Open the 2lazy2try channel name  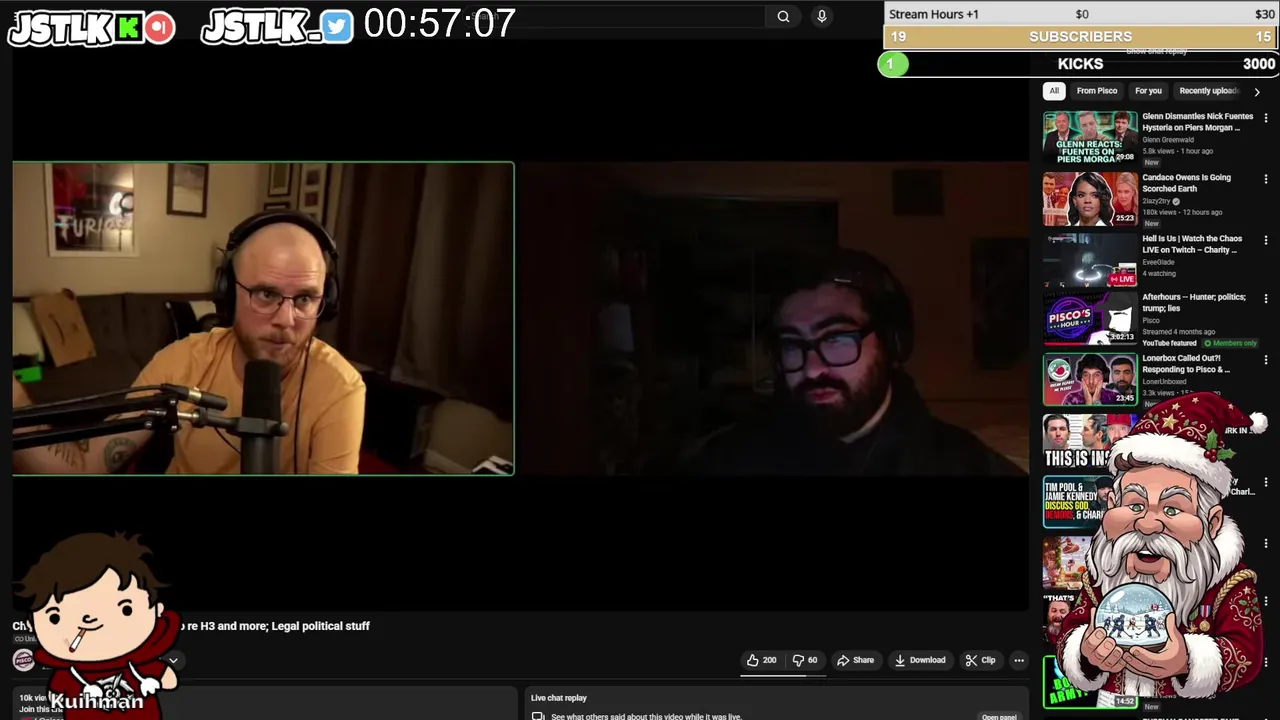tap(1156, 201)
